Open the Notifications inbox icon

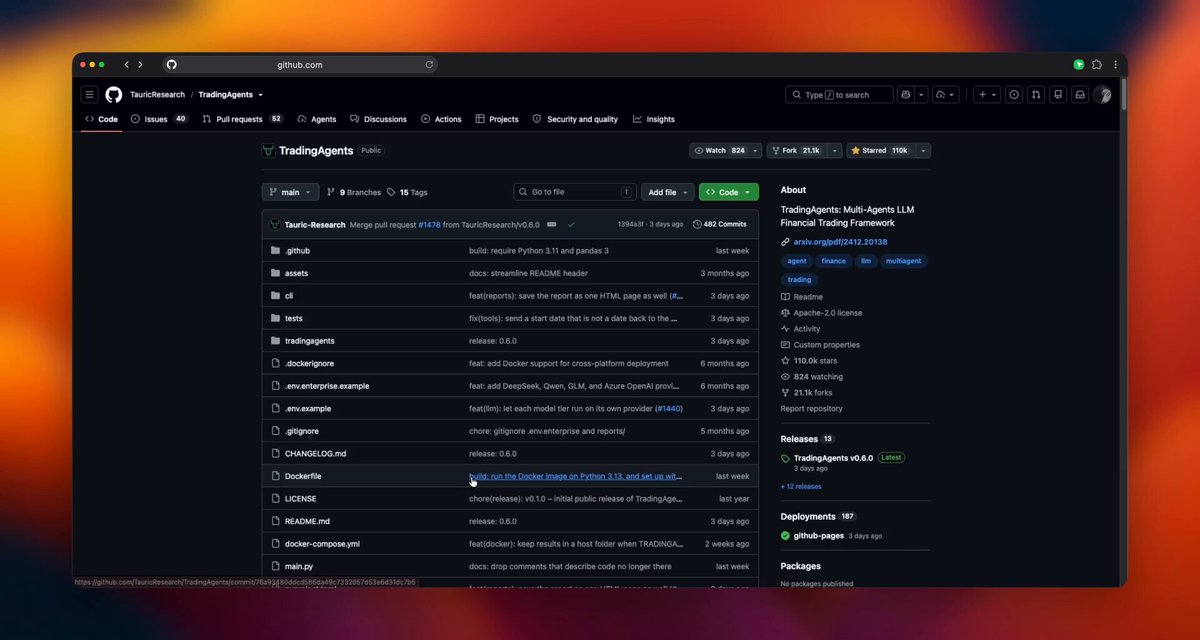pyautogui.click(x=1080, y=95)
